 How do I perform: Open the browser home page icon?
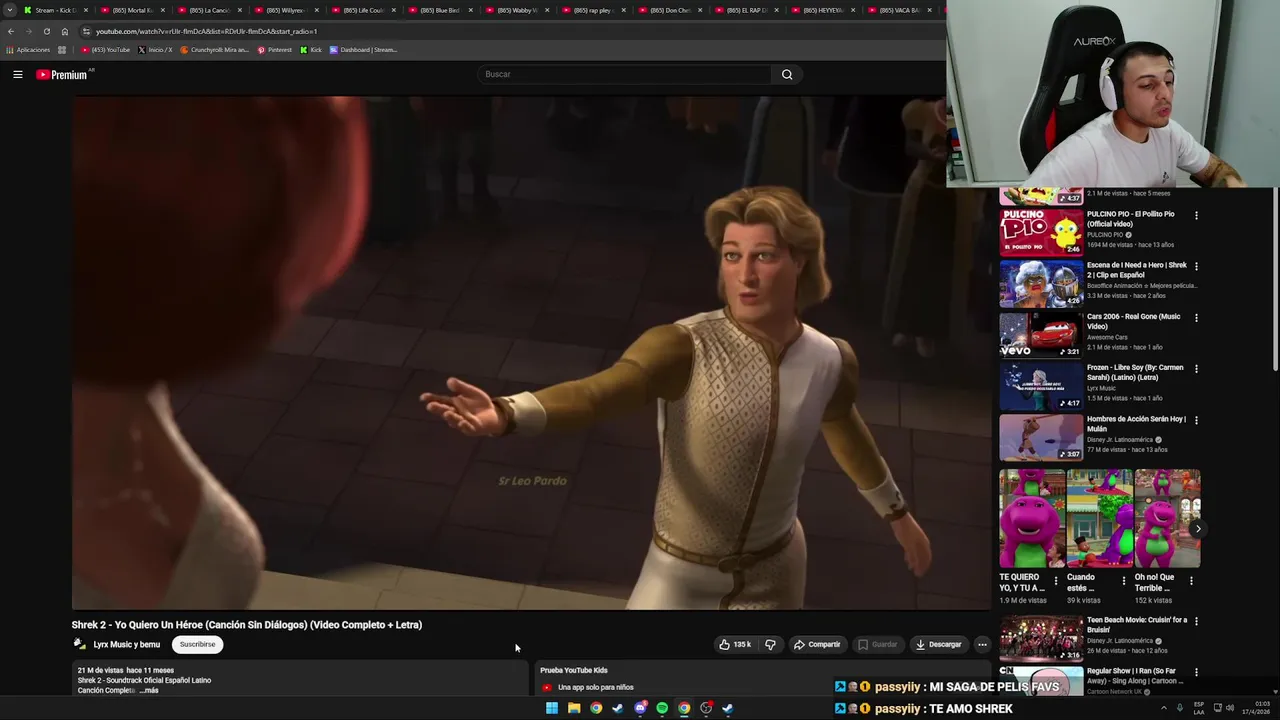tap(65, 31)
